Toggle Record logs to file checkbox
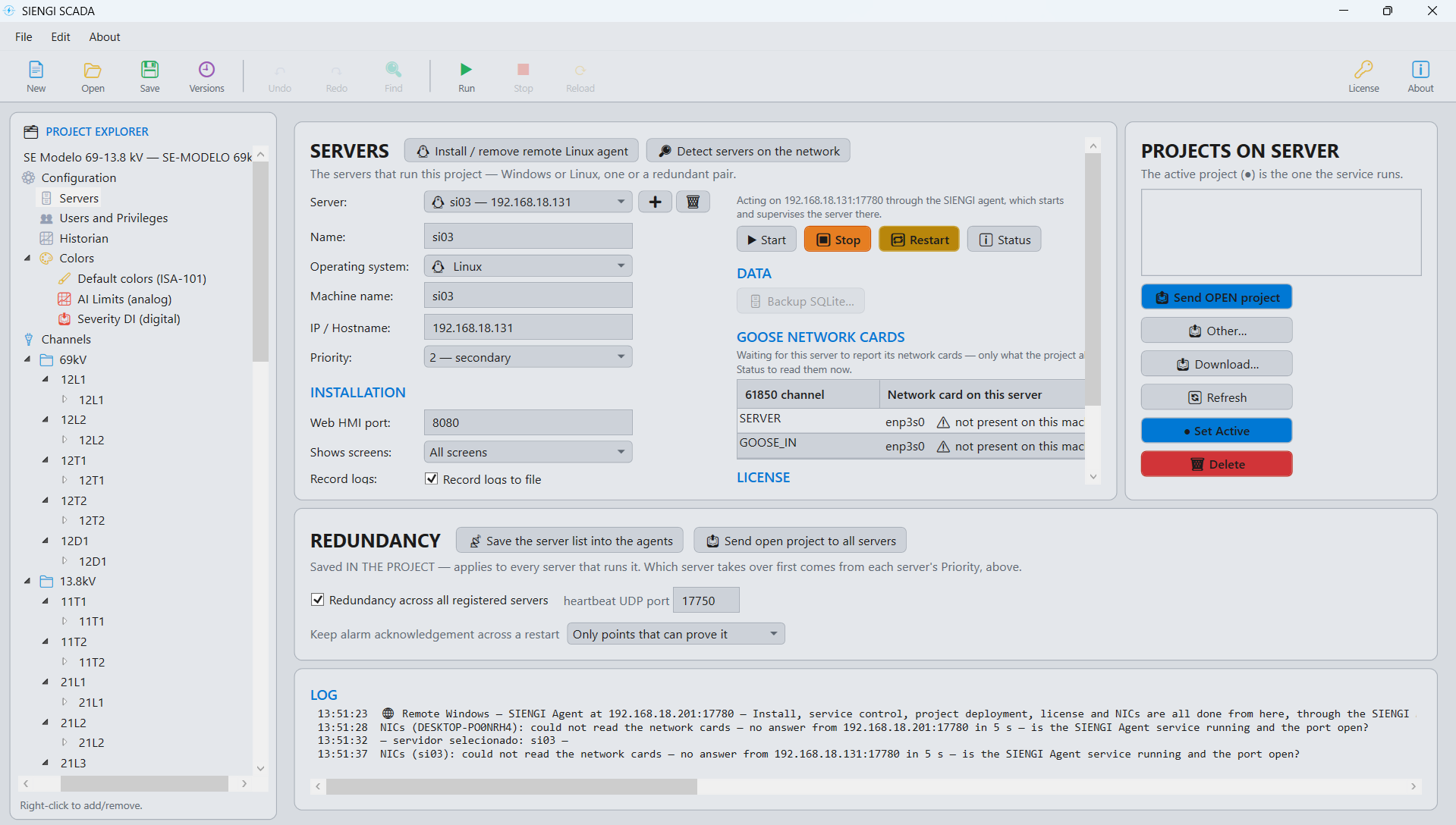1456x825 pixels. click(x=431, y=478)
